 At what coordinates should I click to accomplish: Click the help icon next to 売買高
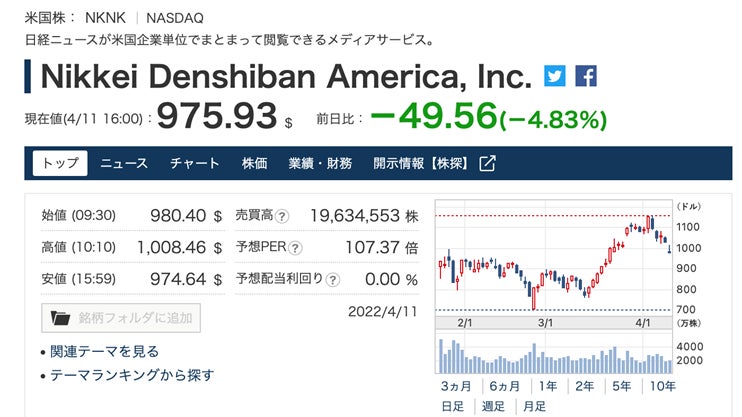pos(282,216)
